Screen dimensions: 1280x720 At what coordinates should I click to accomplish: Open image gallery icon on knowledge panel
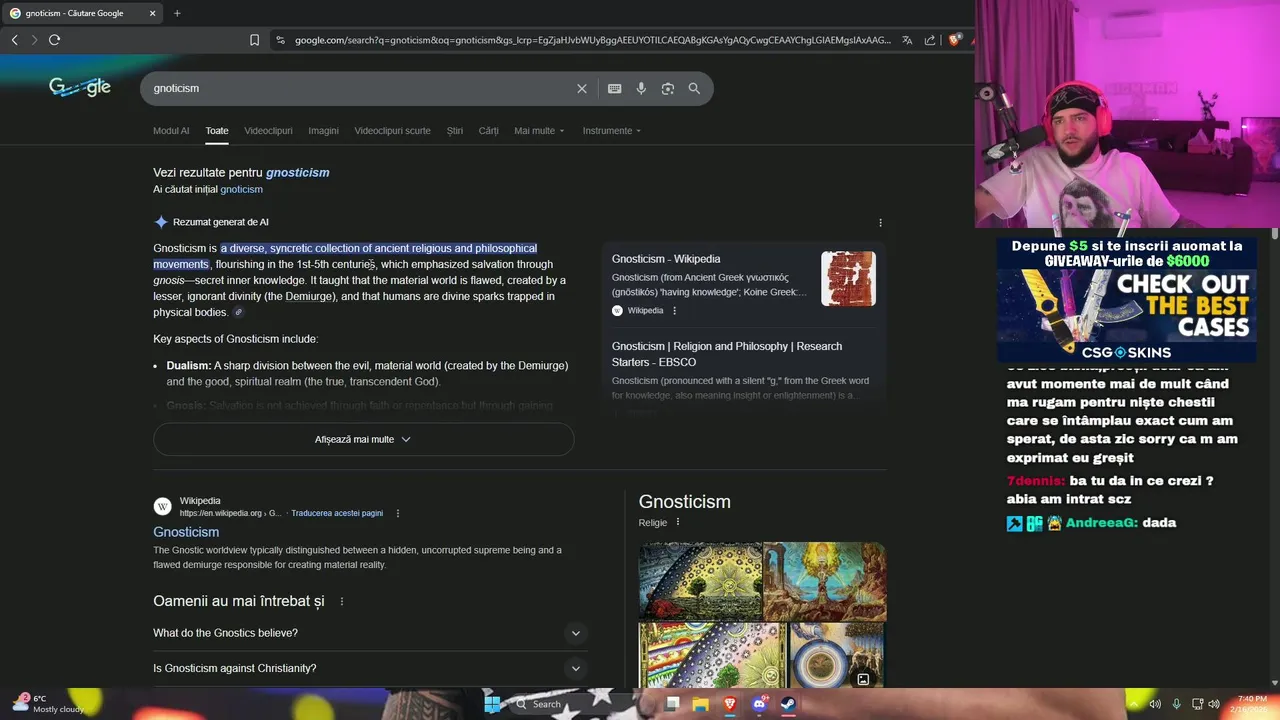[x=863, y=679]
